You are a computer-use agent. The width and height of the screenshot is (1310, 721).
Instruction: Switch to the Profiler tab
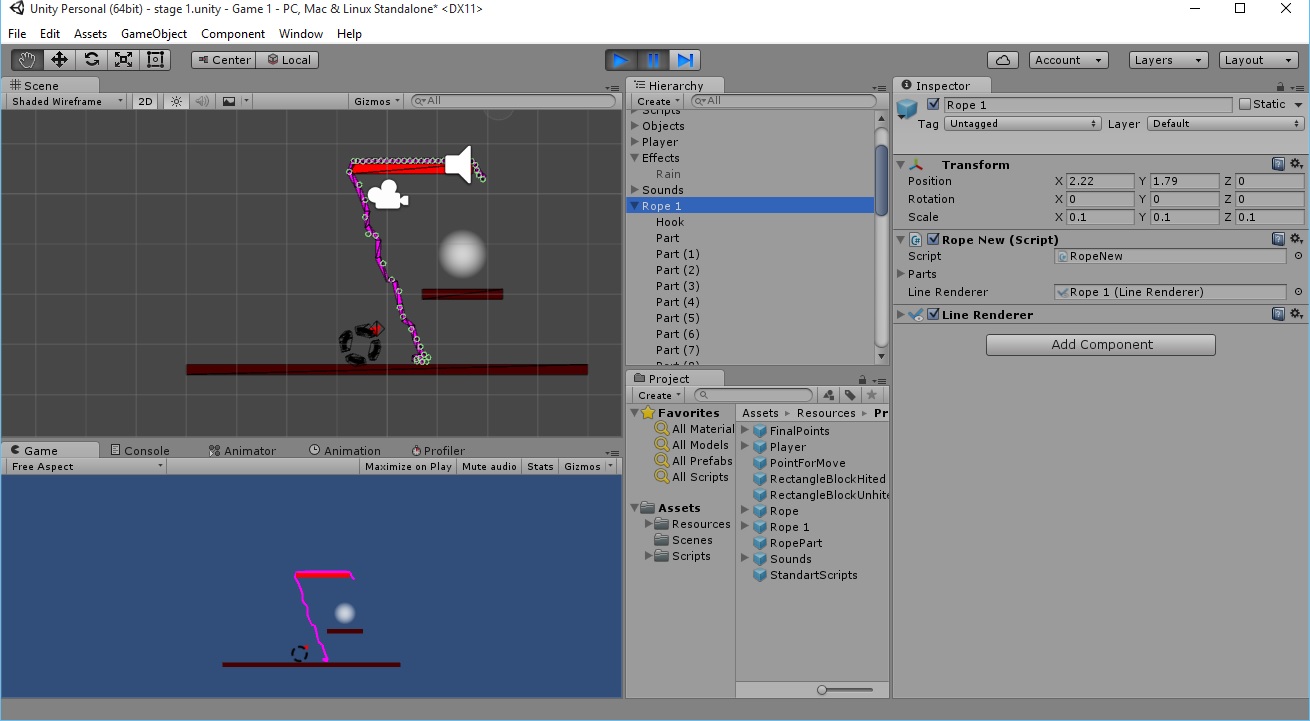(438, 450)
